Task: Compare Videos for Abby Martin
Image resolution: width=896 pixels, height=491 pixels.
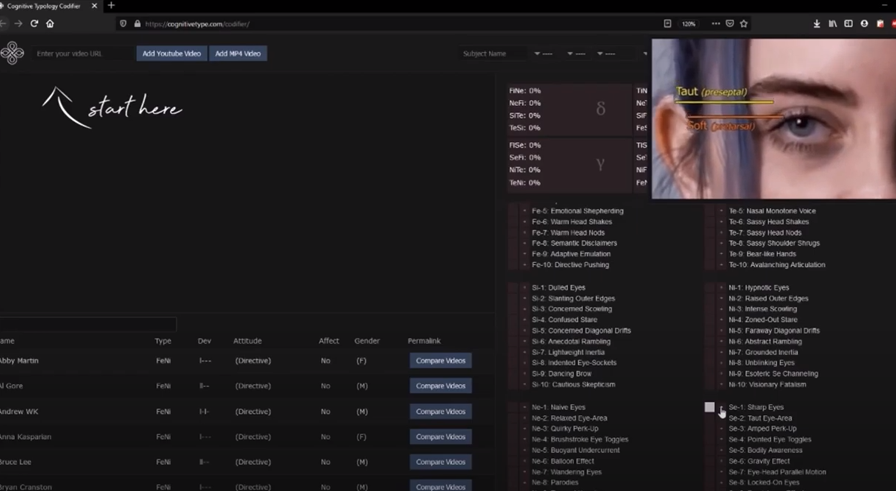Action: (x=441, y=361)
